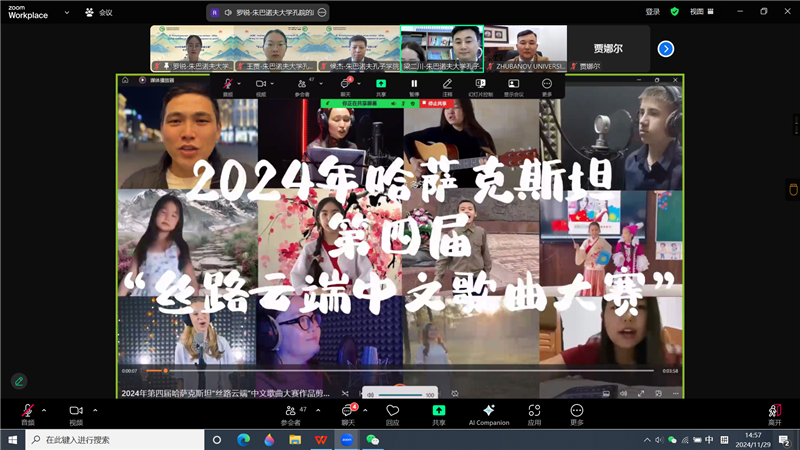
Task: Click the video playback progress bar
Action: 400,370
